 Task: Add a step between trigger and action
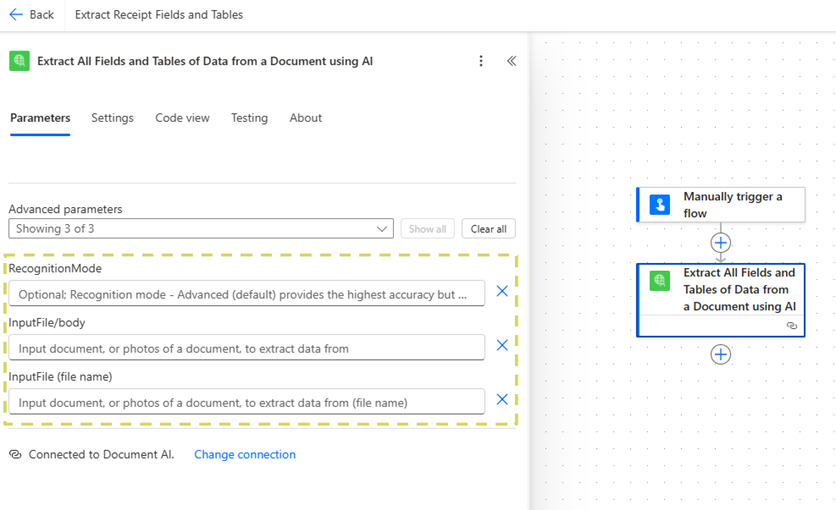tap(720, 243)
